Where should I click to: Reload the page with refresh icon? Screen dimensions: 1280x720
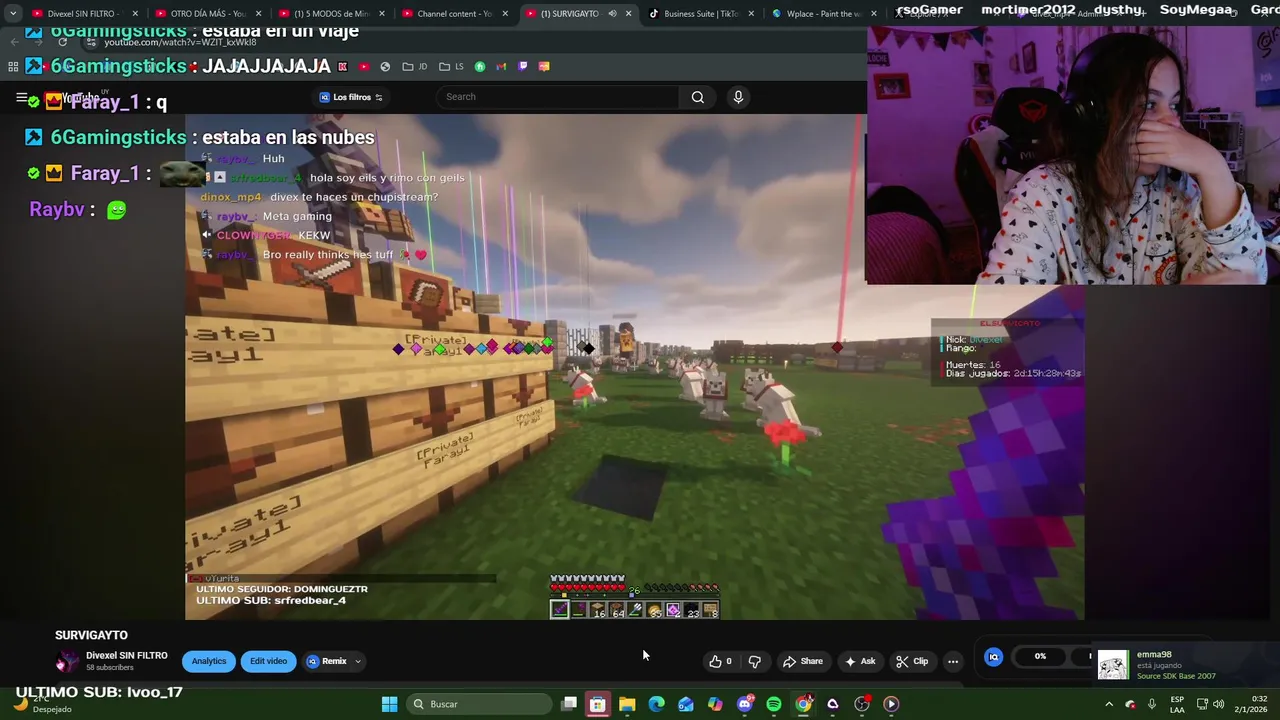62,42
